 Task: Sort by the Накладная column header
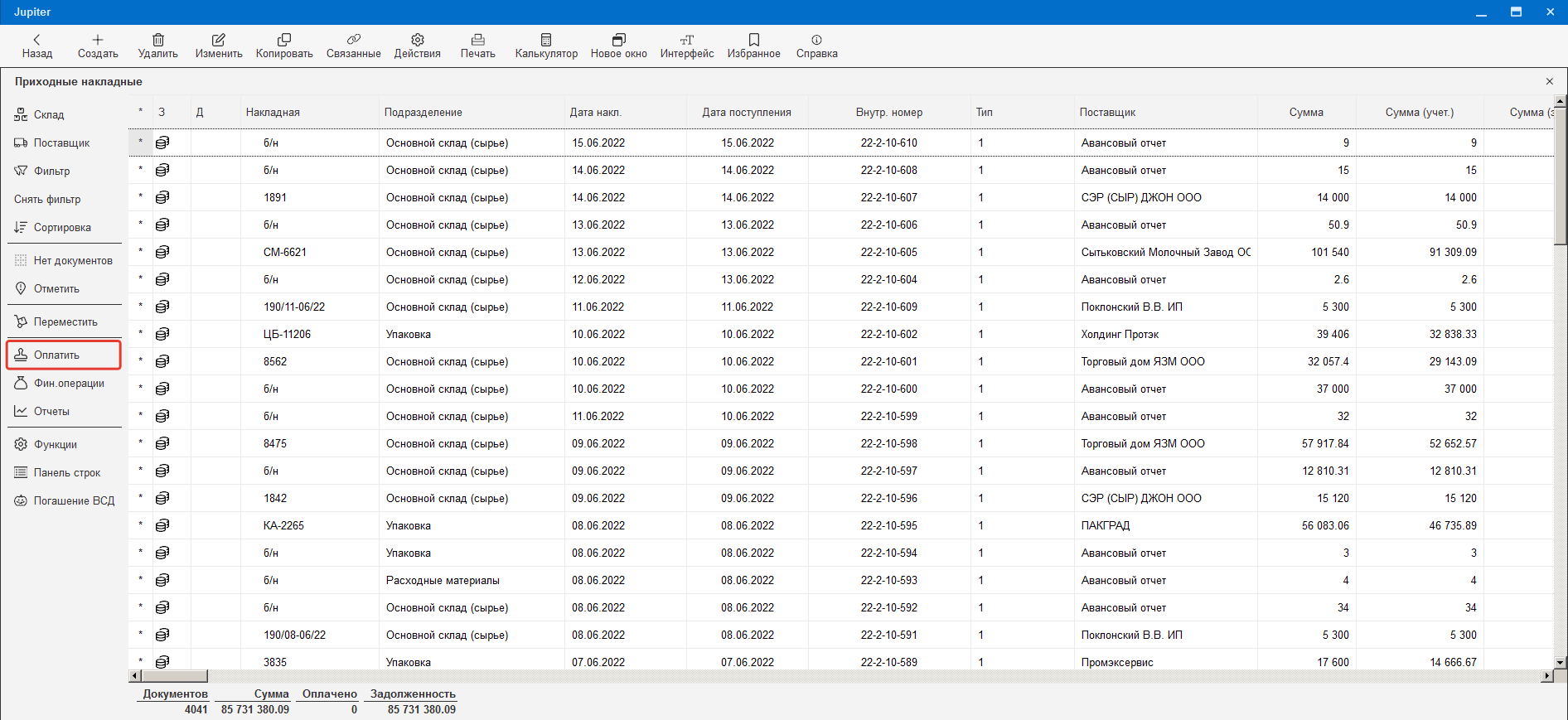(273, 112)
